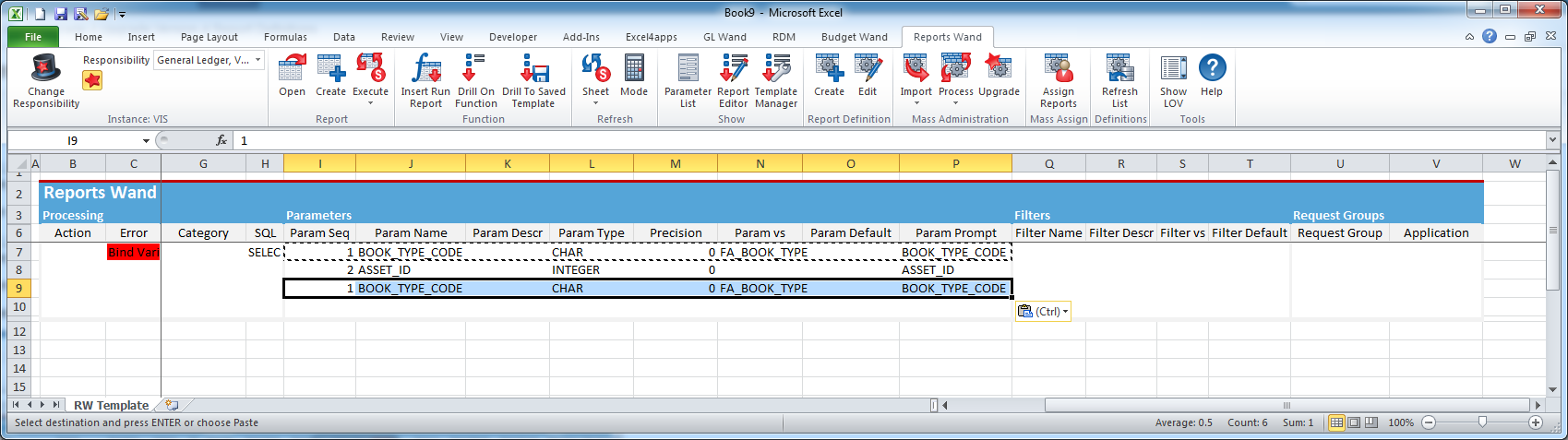
Task: Click the Assign Reports icon
Action: point(1059,68)
